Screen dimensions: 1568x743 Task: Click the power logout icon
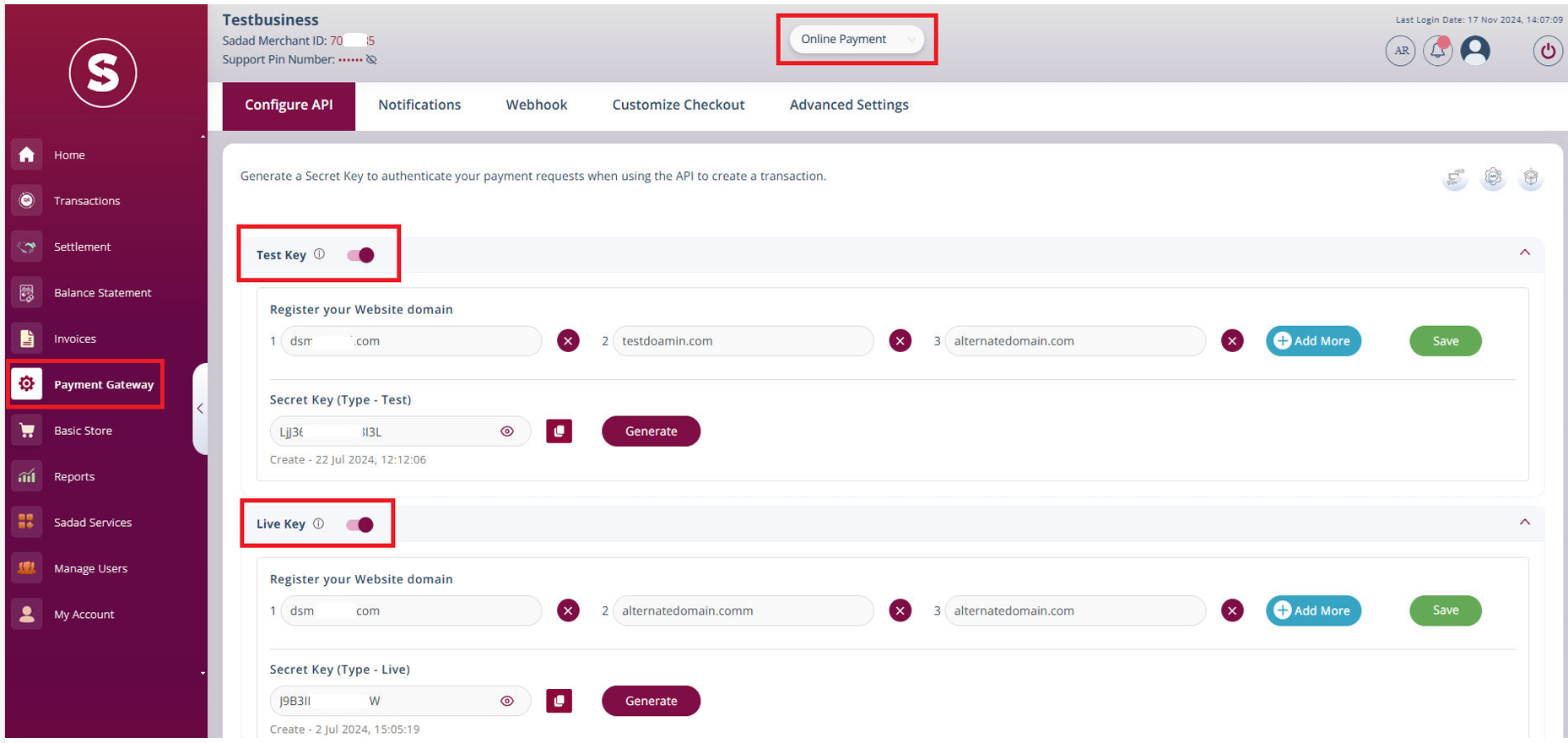[1547, 52]
